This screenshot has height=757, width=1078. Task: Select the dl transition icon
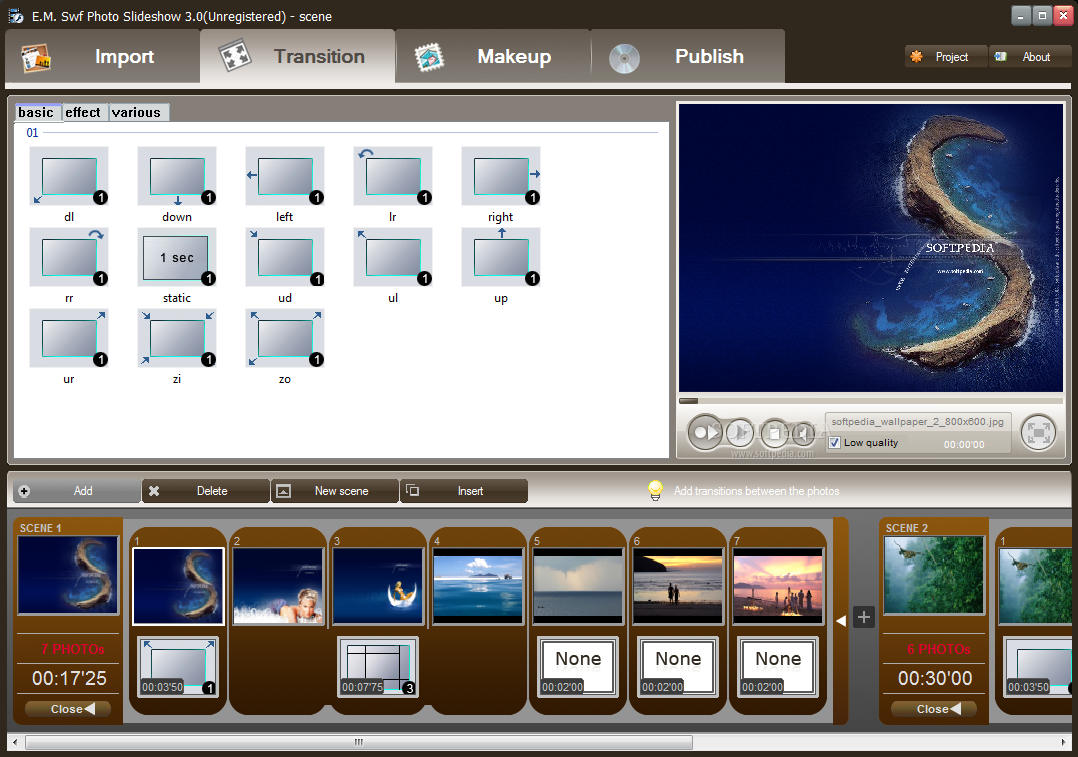pos(69,176)
